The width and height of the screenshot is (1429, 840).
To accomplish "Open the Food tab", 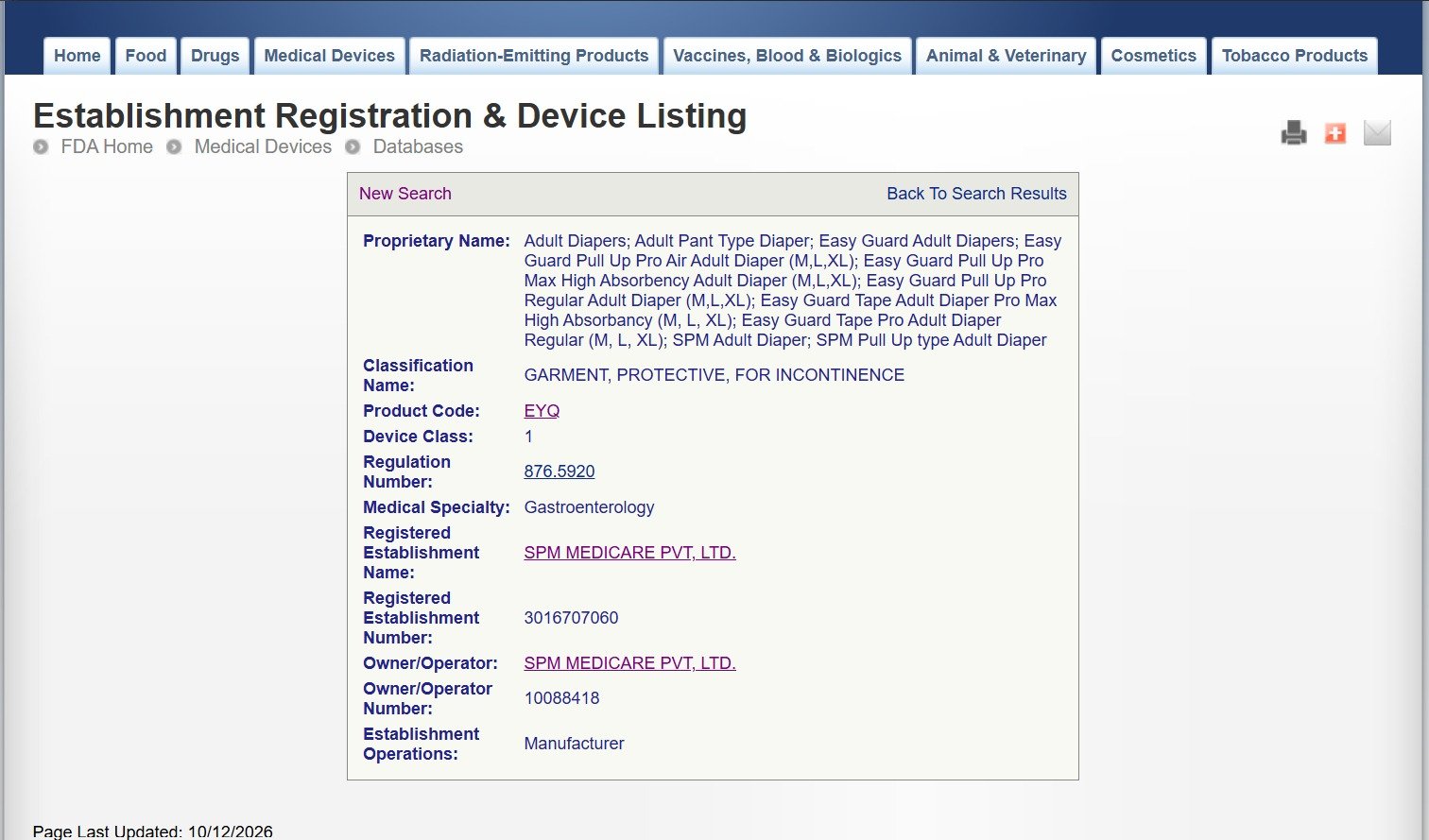I will 146,56.
